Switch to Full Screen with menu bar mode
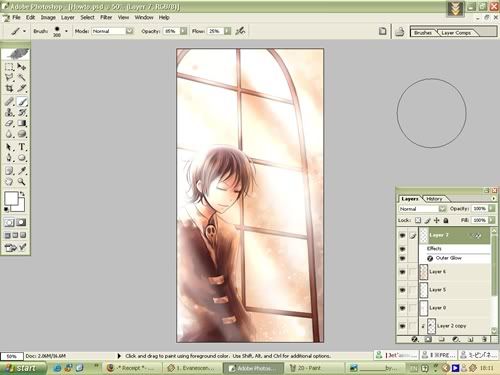 tap(15, 235)
